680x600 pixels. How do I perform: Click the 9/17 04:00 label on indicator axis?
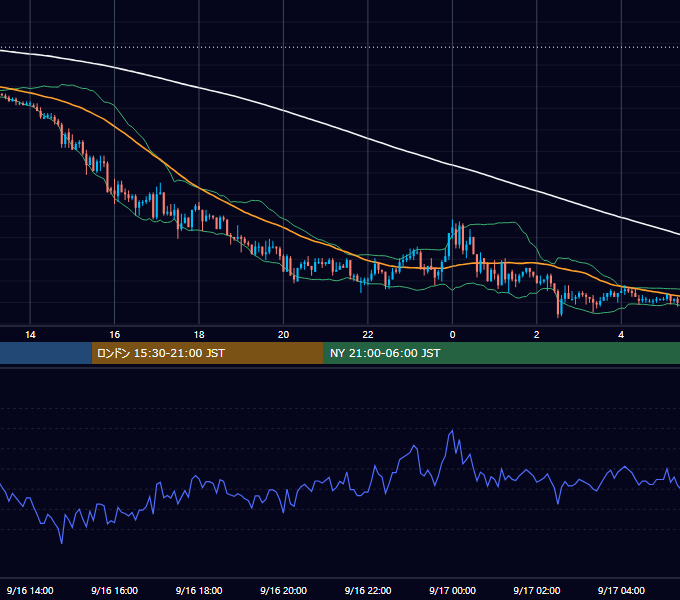(621, 590)
